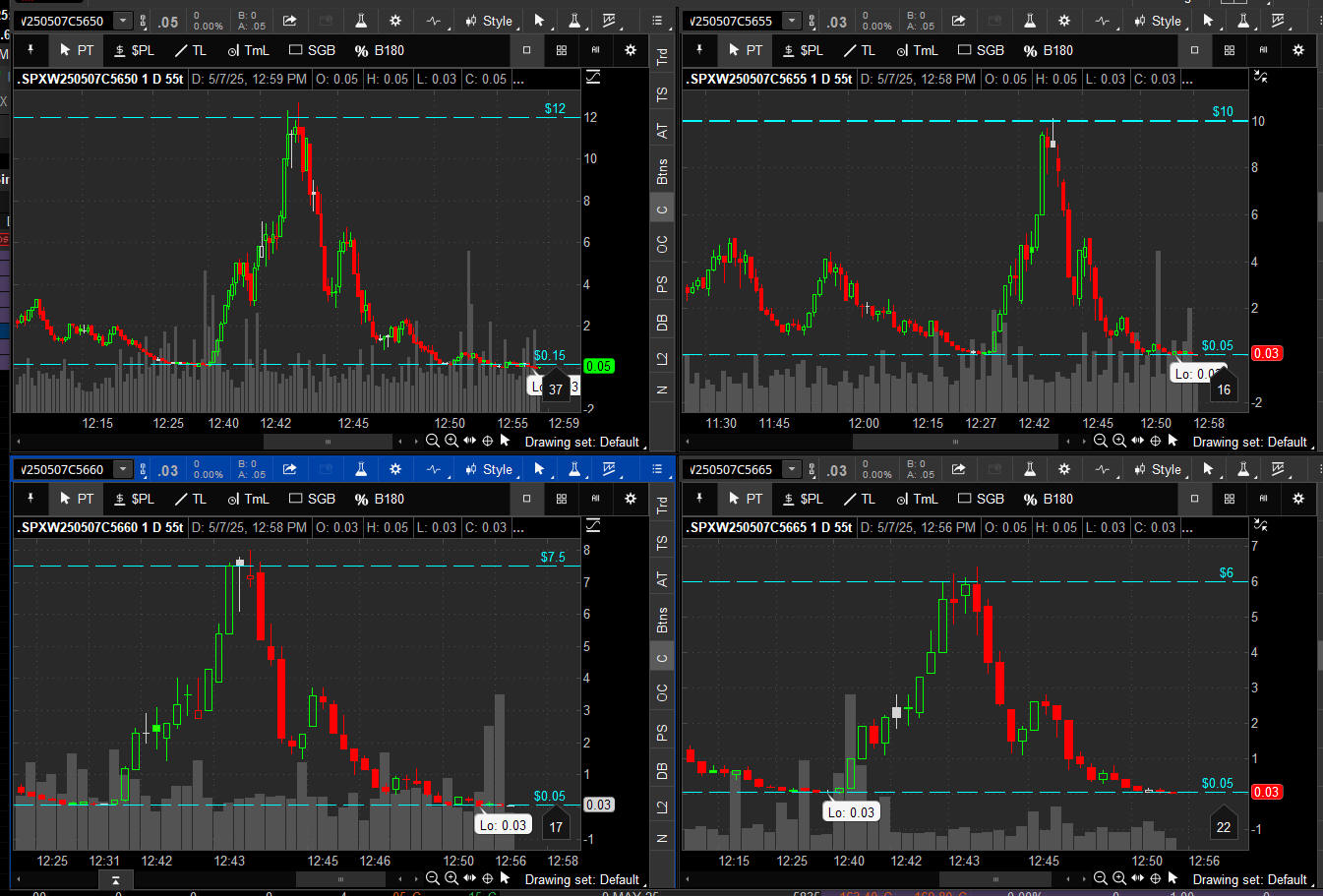Open the Style dropdown on C5655 chart

click(x=1157, y=21)
